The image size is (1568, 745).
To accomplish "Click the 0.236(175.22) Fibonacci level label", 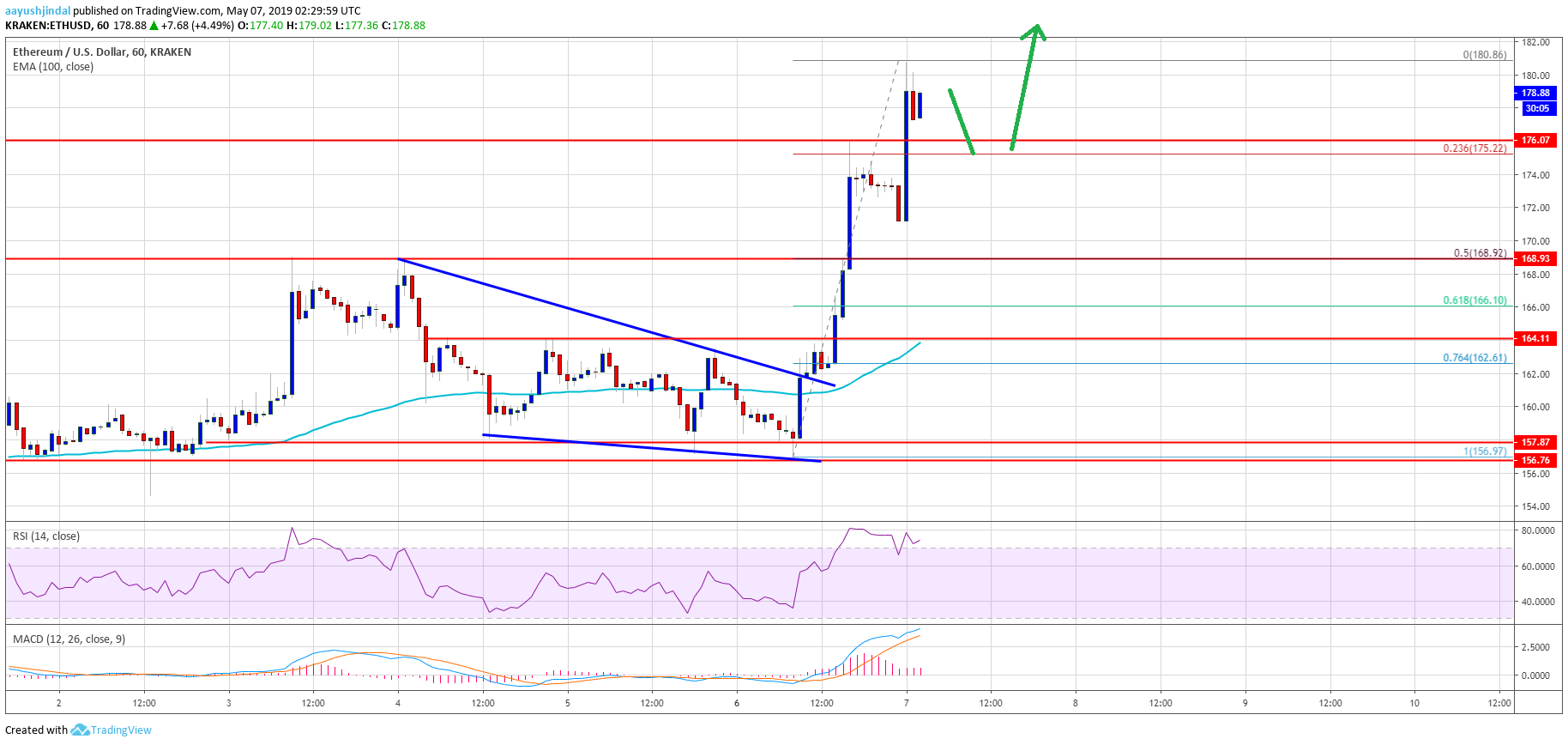I will click(1474, 148).
